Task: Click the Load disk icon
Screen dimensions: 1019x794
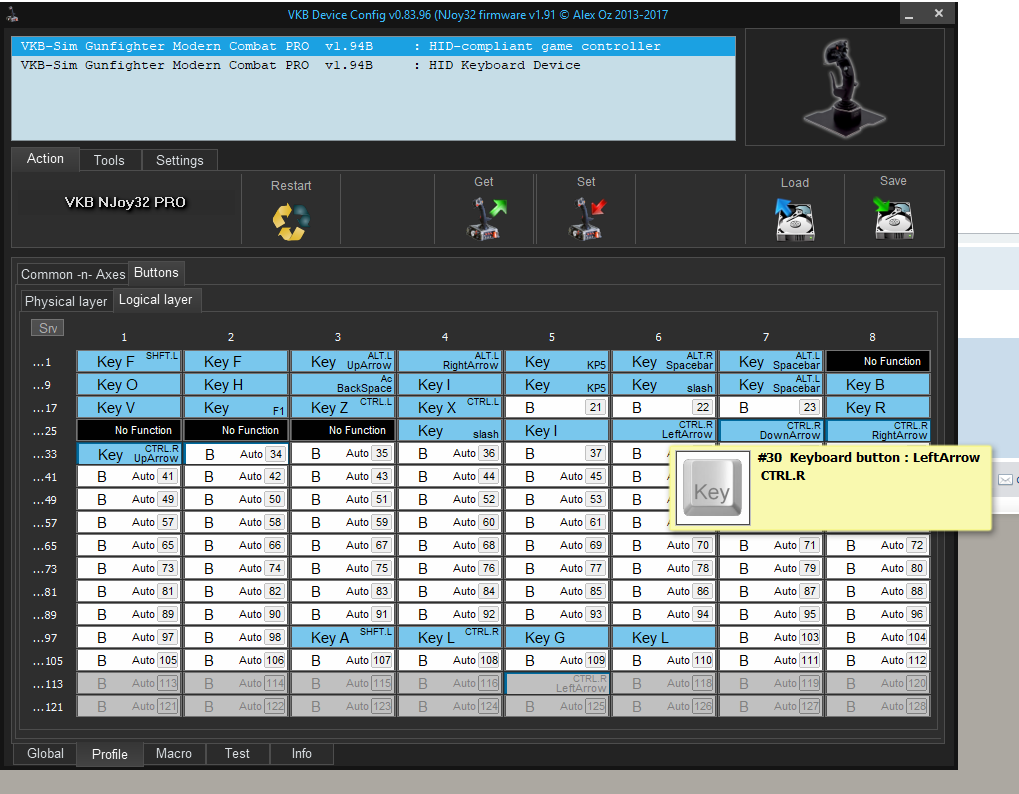Action: (x=794, y=220)
